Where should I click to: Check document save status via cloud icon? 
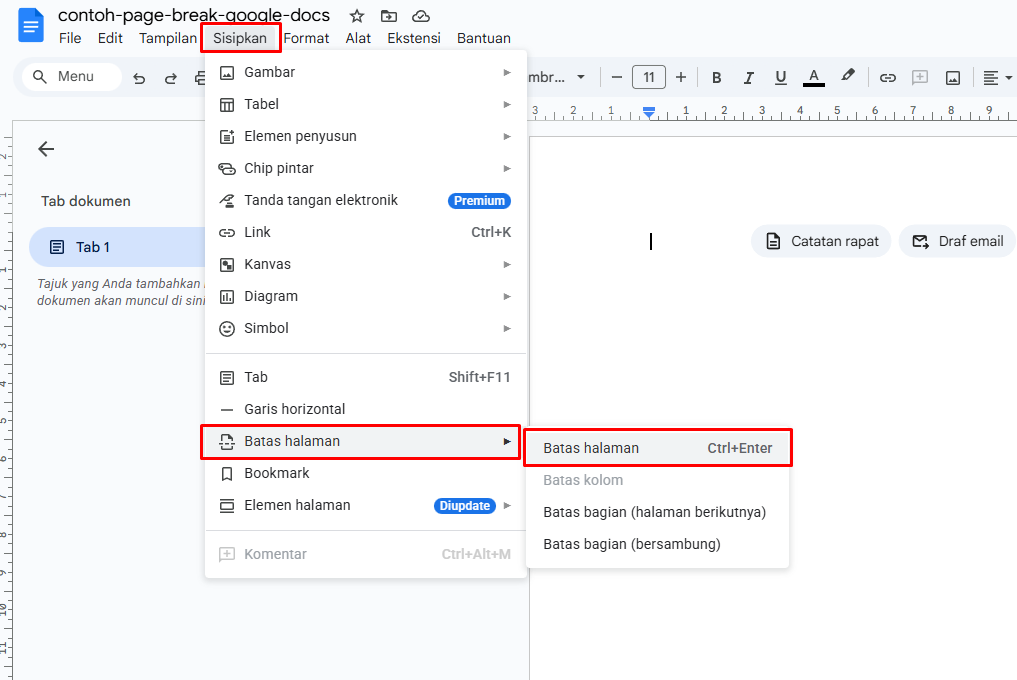pos(420,15)
